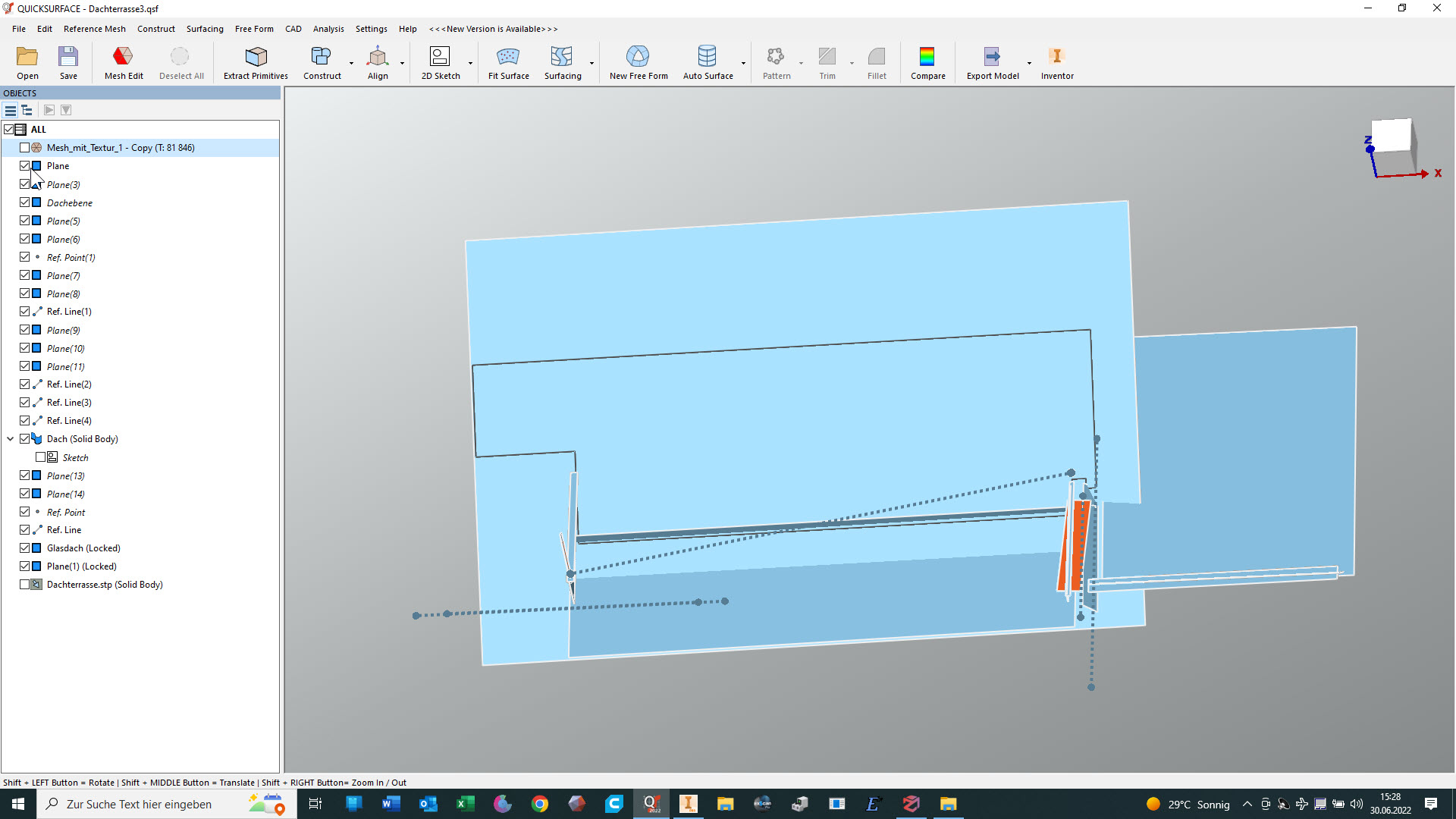Select the Fit Surface tool
The image size is (1456, 819).
(x=508, y=57)
